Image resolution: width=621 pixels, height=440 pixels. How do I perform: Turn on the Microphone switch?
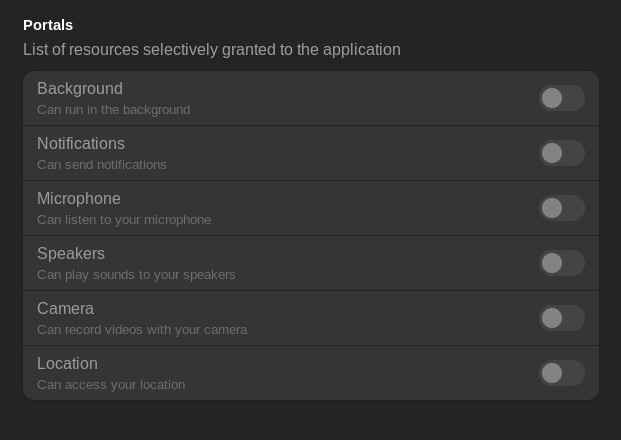[x=562, y=208]
